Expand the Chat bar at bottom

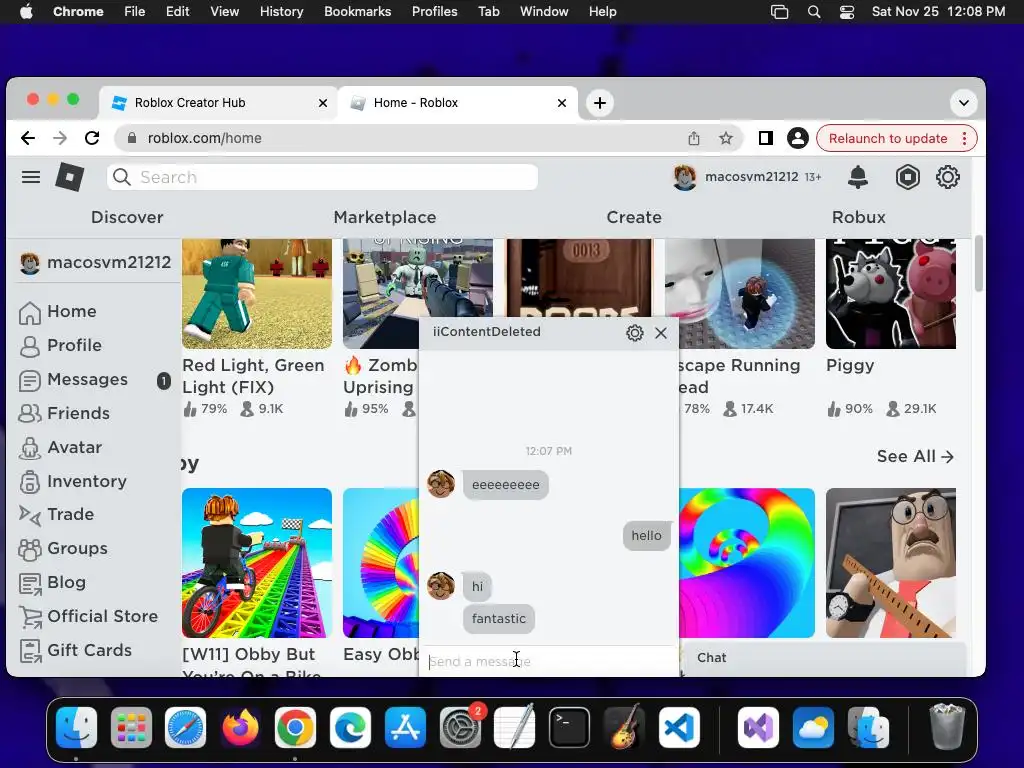pyautogui.click(x=823, y=658)
